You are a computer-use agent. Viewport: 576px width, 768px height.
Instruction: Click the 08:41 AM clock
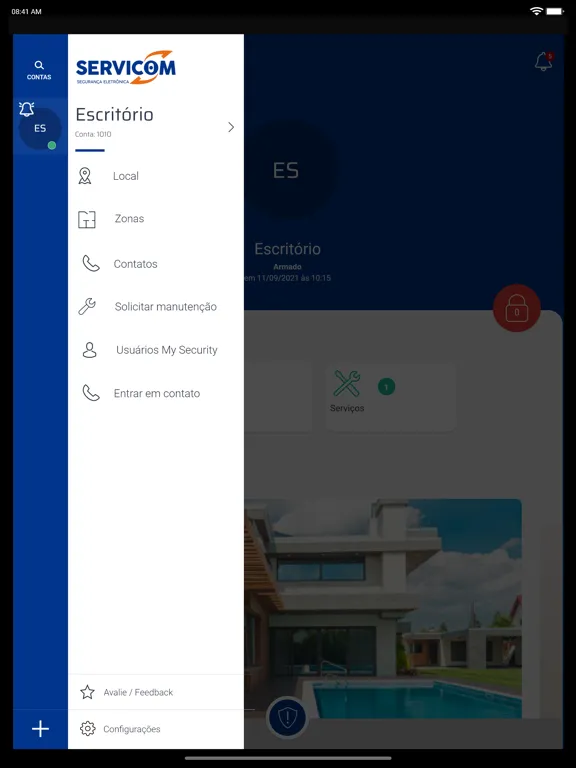point(26,11)
